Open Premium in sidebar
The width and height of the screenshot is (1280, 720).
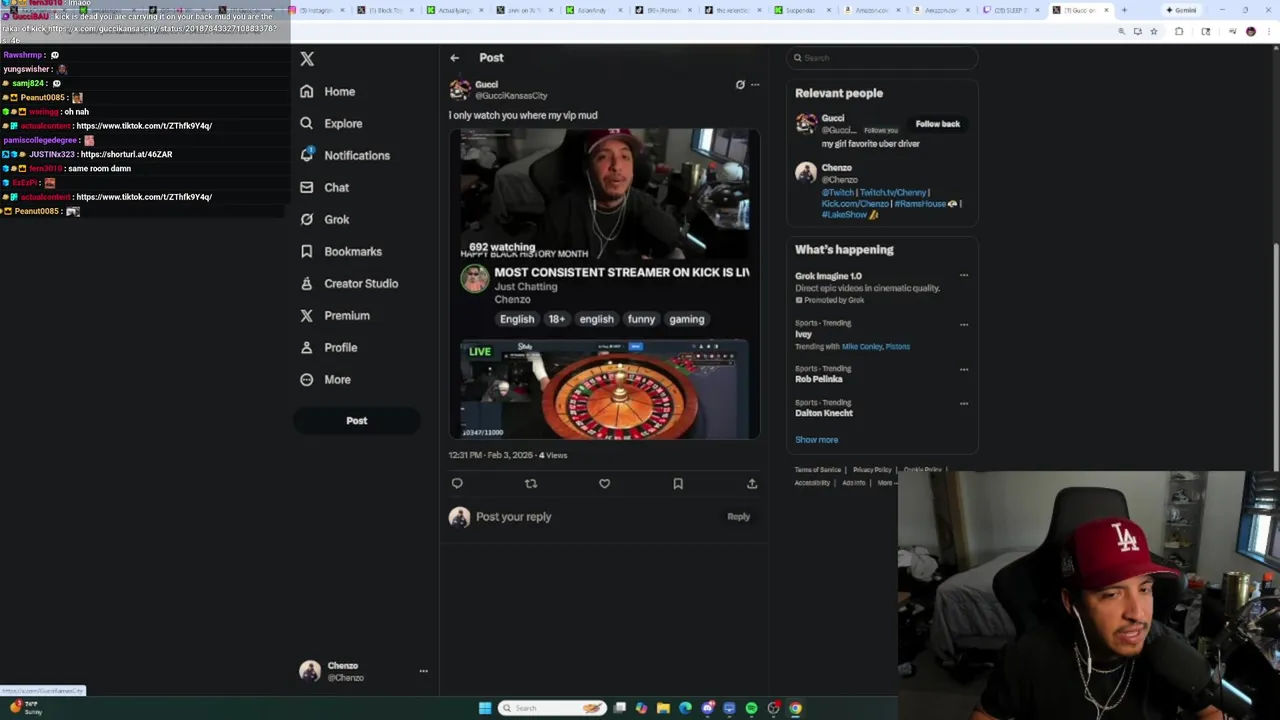click(335, 315)
